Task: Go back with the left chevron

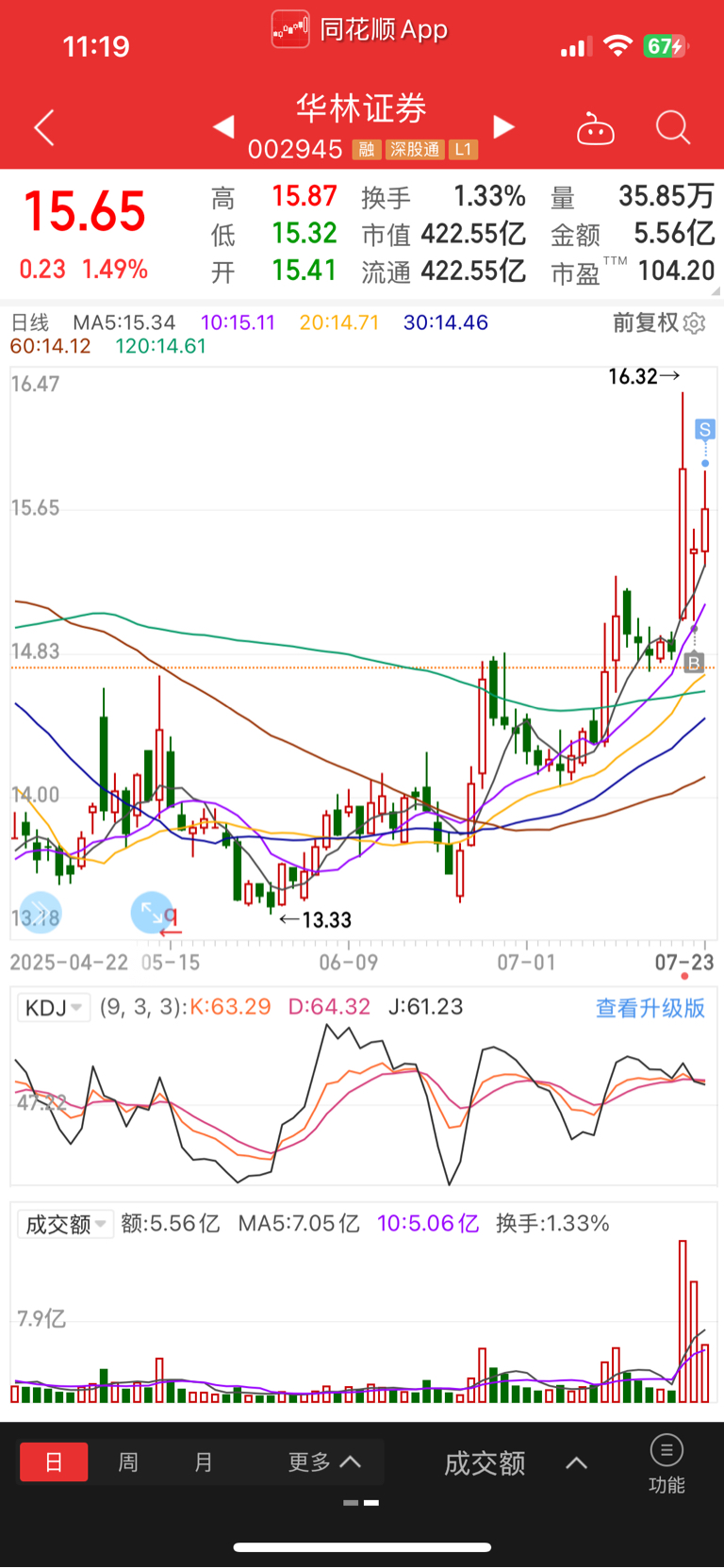Action: pos(44,127)
